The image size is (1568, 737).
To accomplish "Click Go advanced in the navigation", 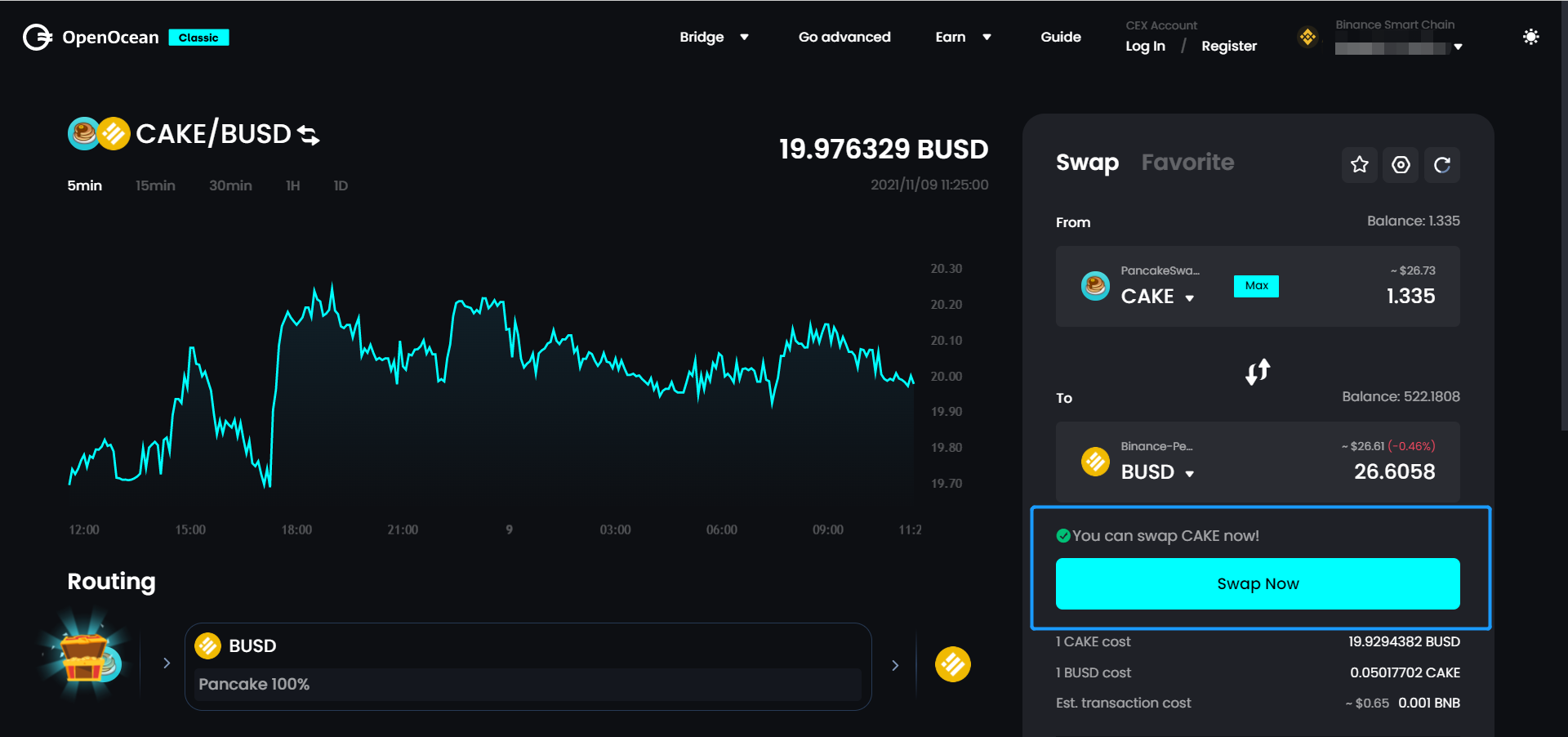I will (844, 37).
